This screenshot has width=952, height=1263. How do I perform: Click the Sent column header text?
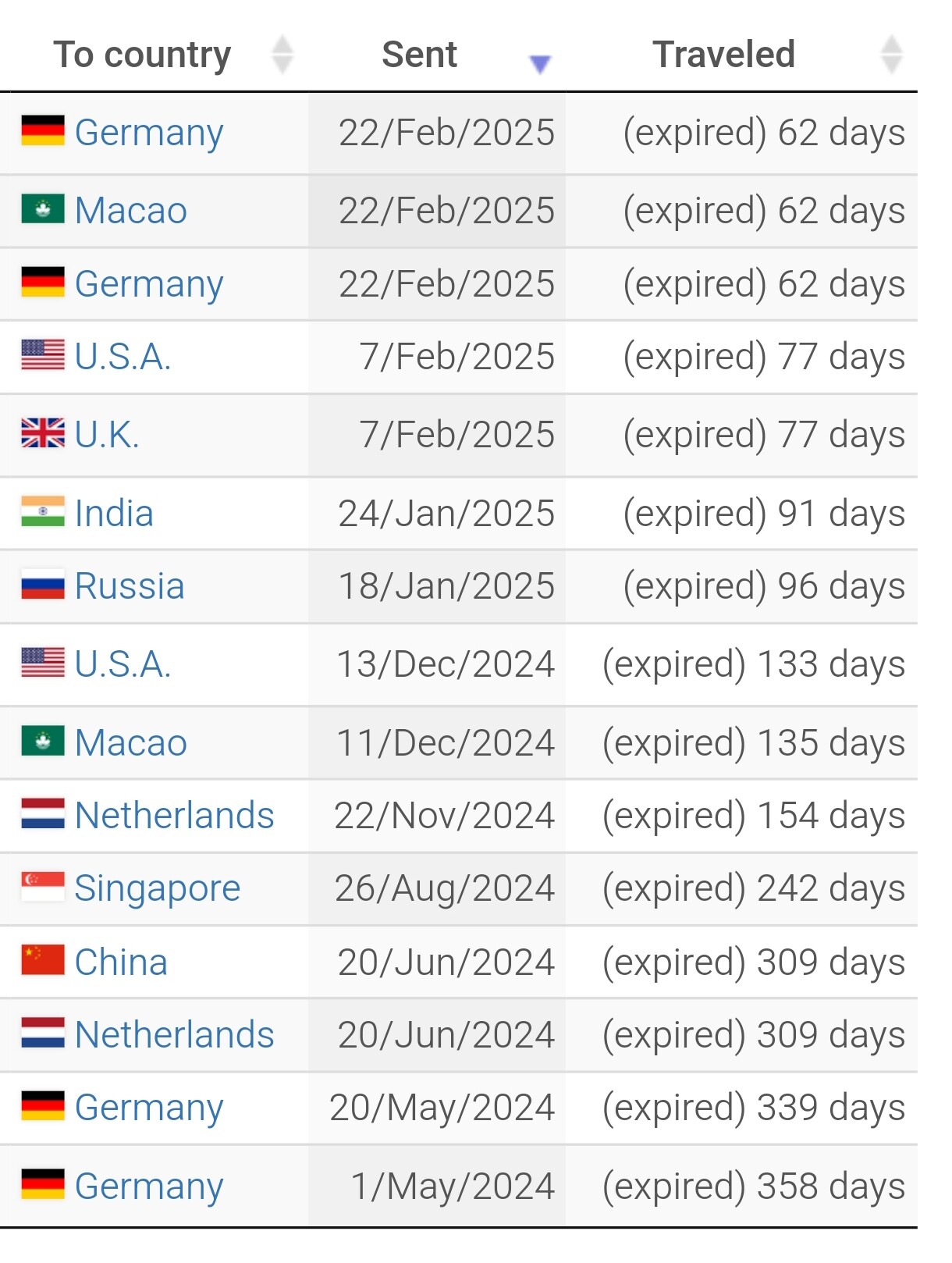point(419,55)
